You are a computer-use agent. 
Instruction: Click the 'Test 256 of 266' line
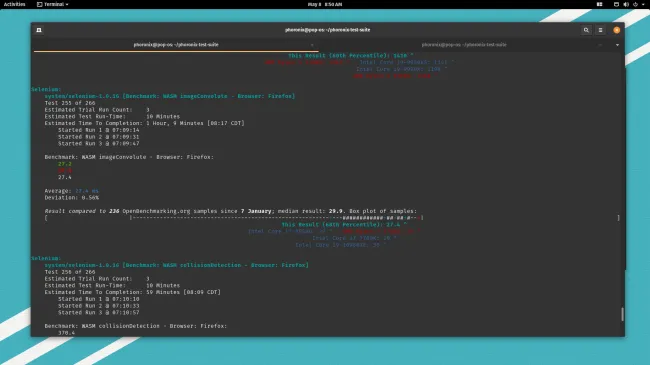point(70,272)
